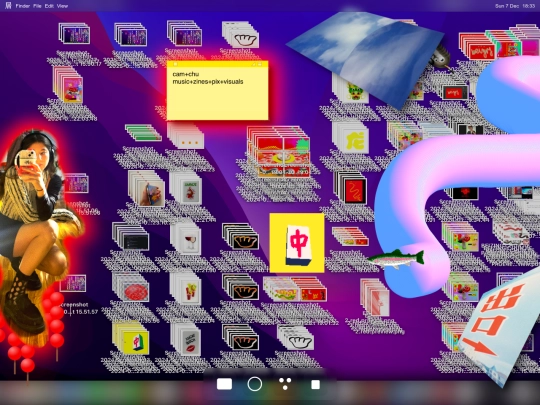Open white dumpling stack above the dock
The width and height of the screenshot is (540, 405).
click(x=296, y=338)
